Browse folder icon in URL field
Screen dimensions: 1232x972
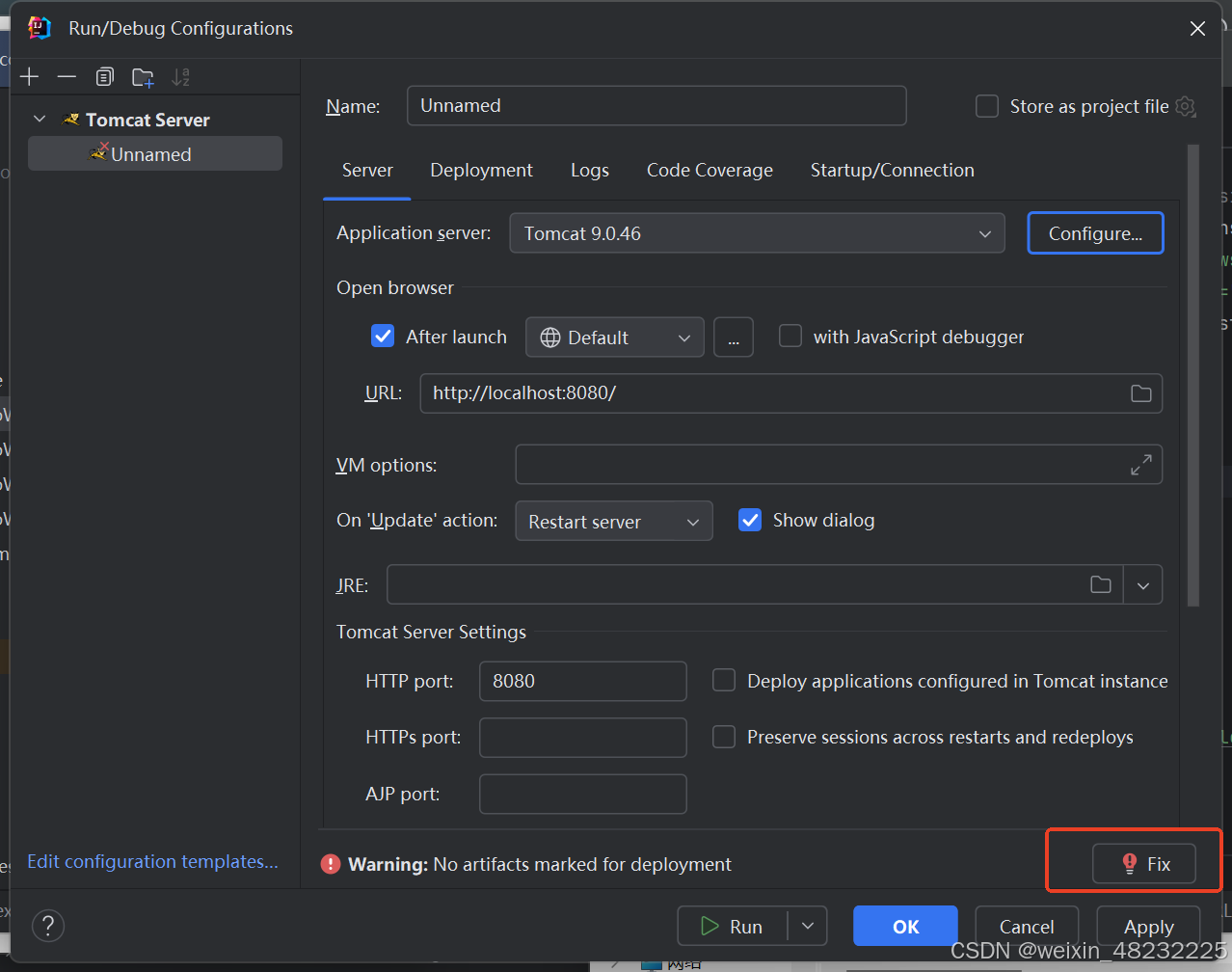coord(1140,393)
